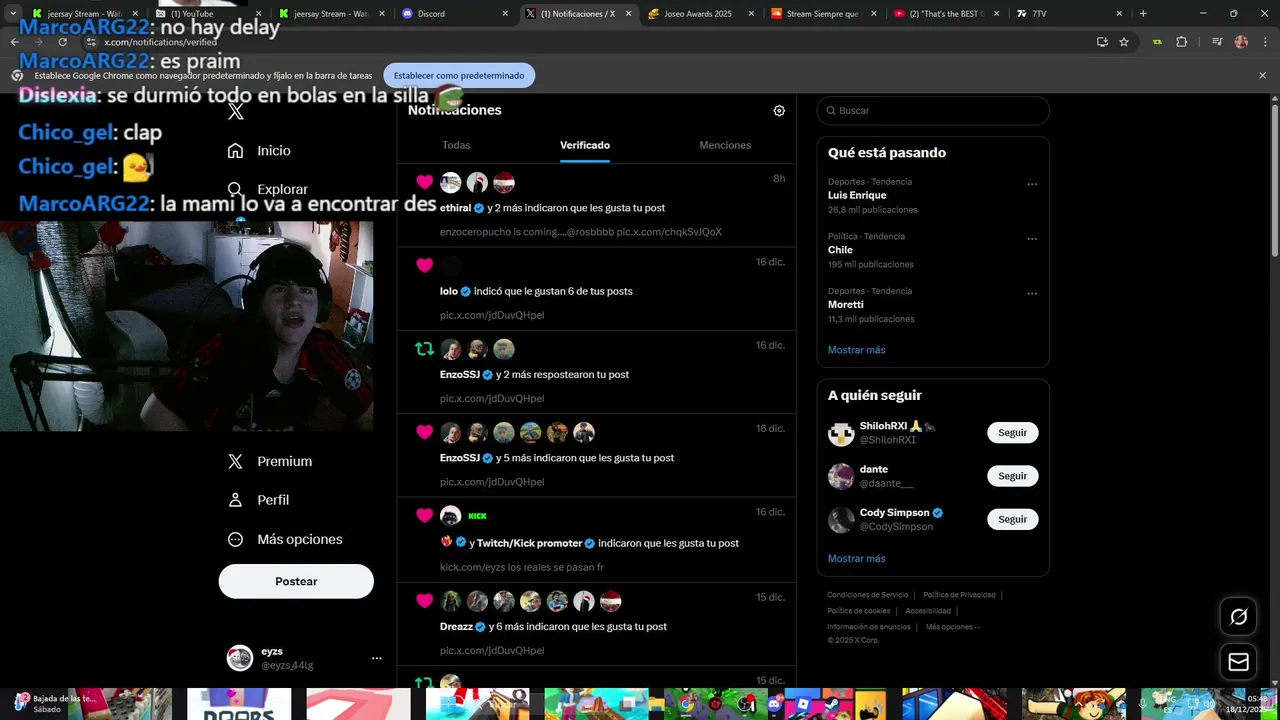The image size is (1280, 720).
Task: Click Cody Simpson profile avatar
Action: [x=841, y=519]
